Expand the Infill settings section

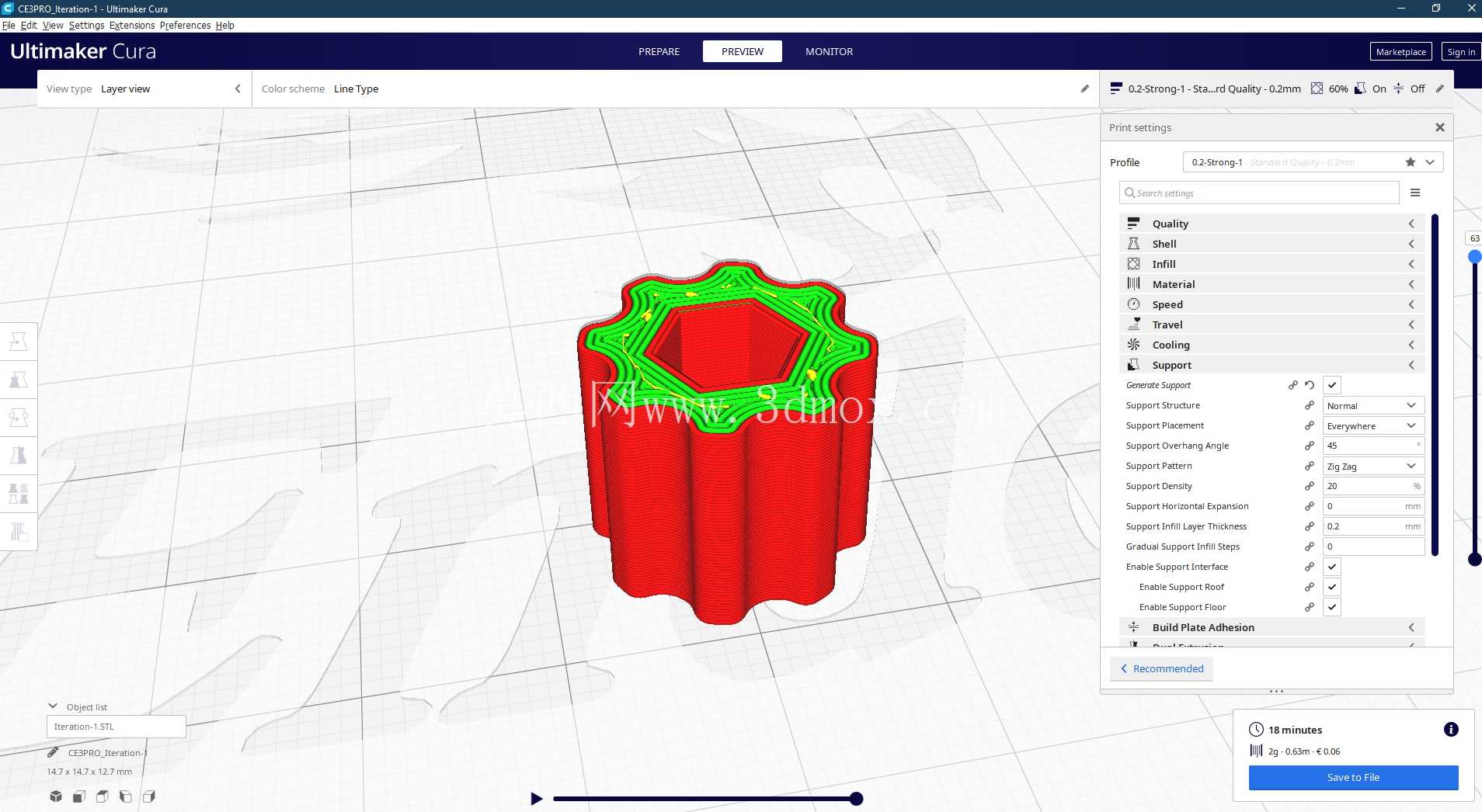click(1272, 264)
